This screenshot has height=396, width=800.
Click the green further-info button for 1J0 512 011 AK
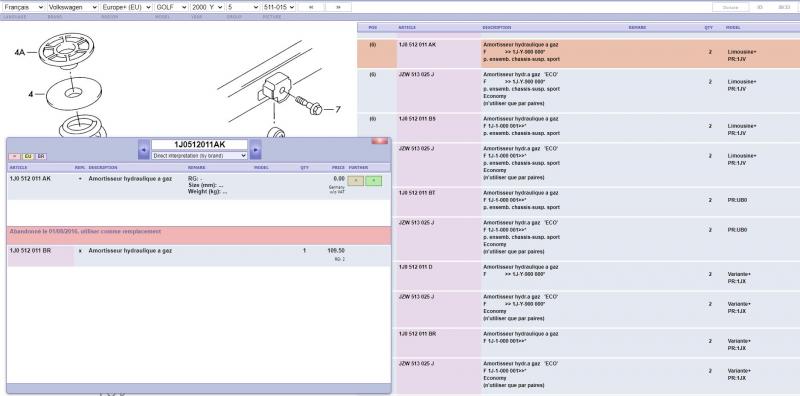373,181
